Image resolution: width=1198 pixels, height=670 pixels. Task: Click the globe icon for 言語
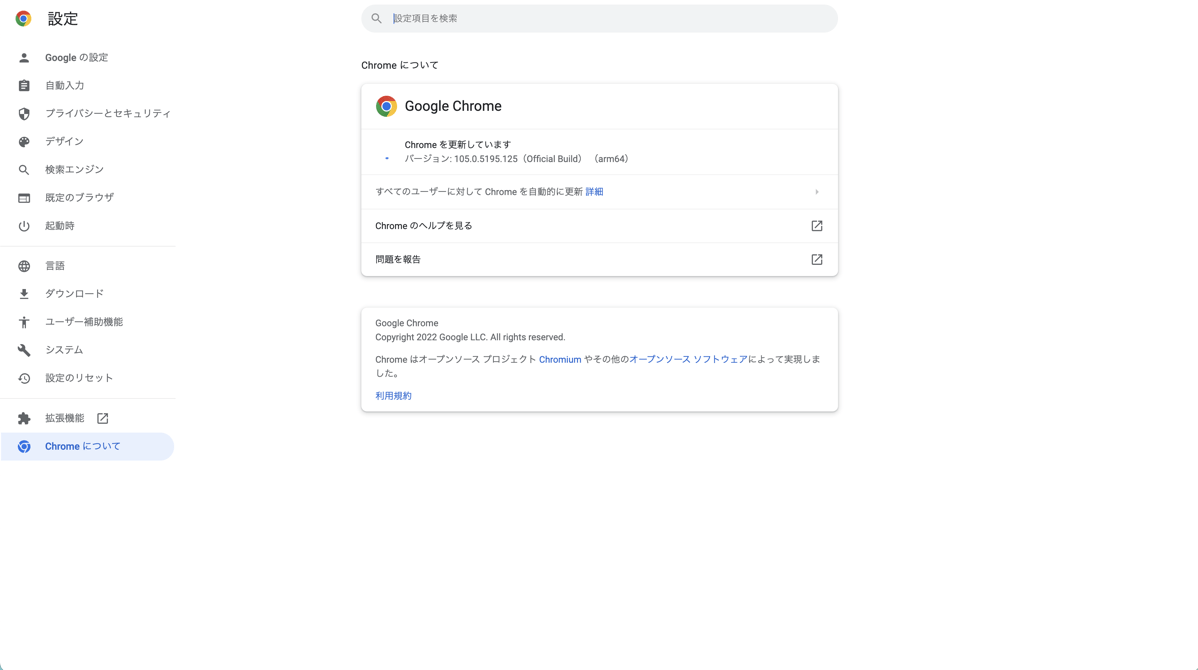click(24, 266)
